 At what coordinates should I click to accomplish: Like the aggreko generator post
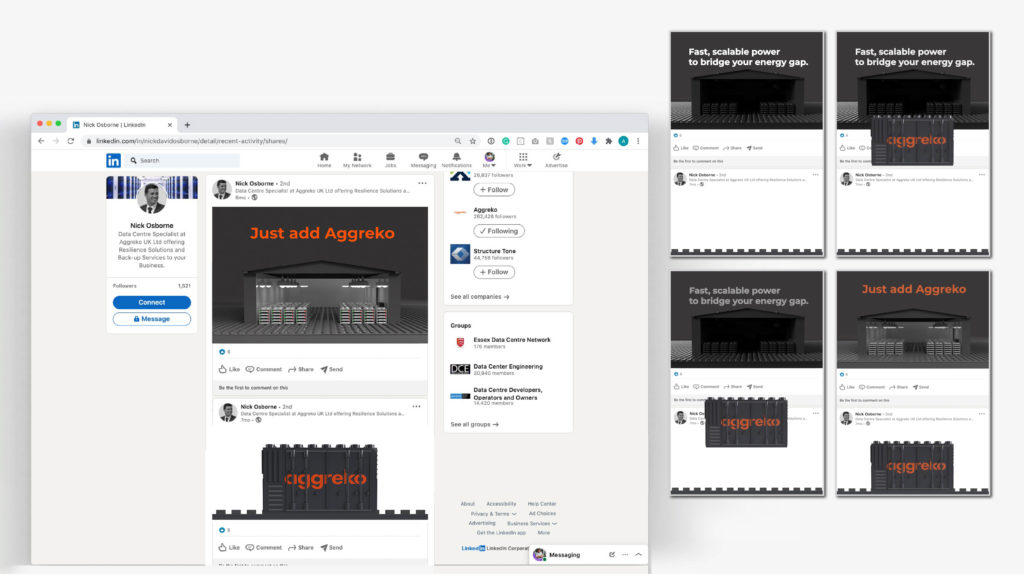click(x=229, y=548)
